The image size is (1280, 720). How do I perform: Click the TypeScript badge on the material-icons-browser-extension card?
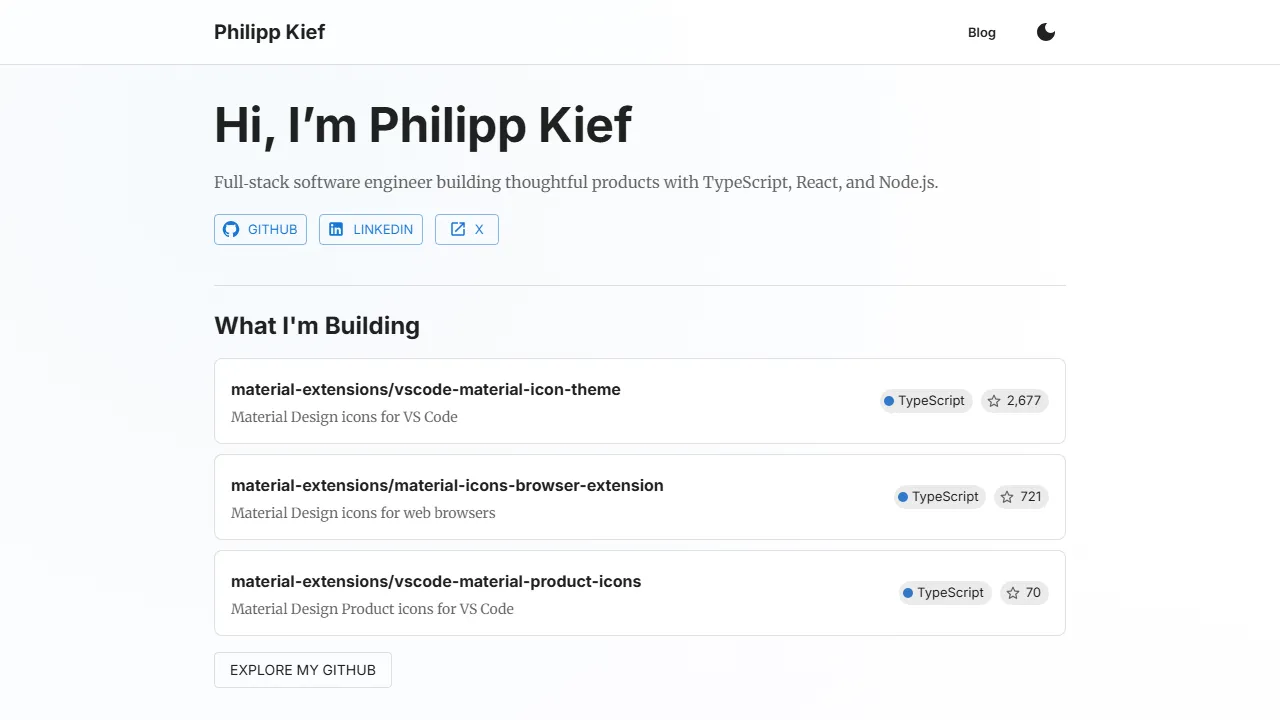[939, 497]
